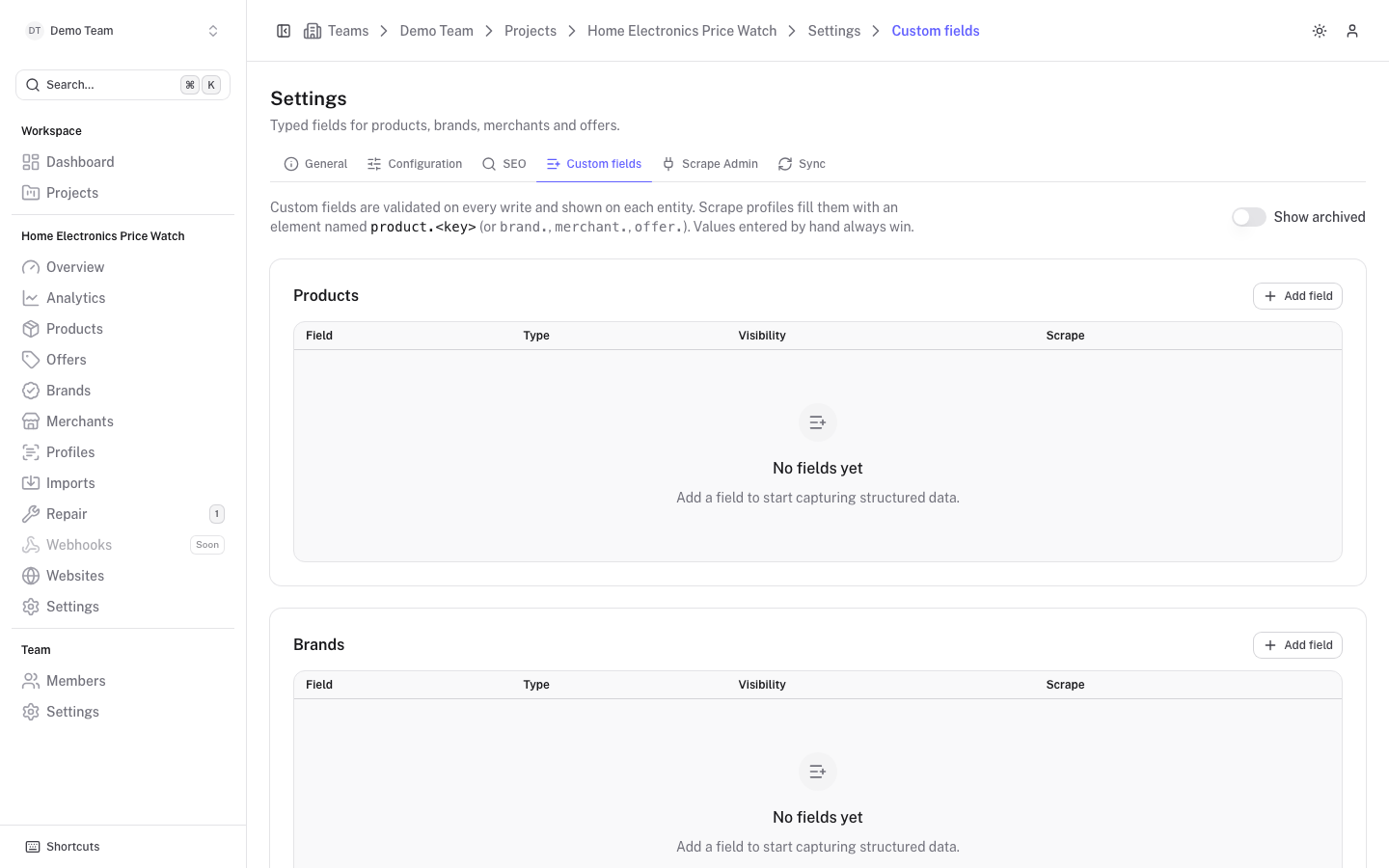
Task: Open Websites in the sidebar
Action: pos(123,576)
